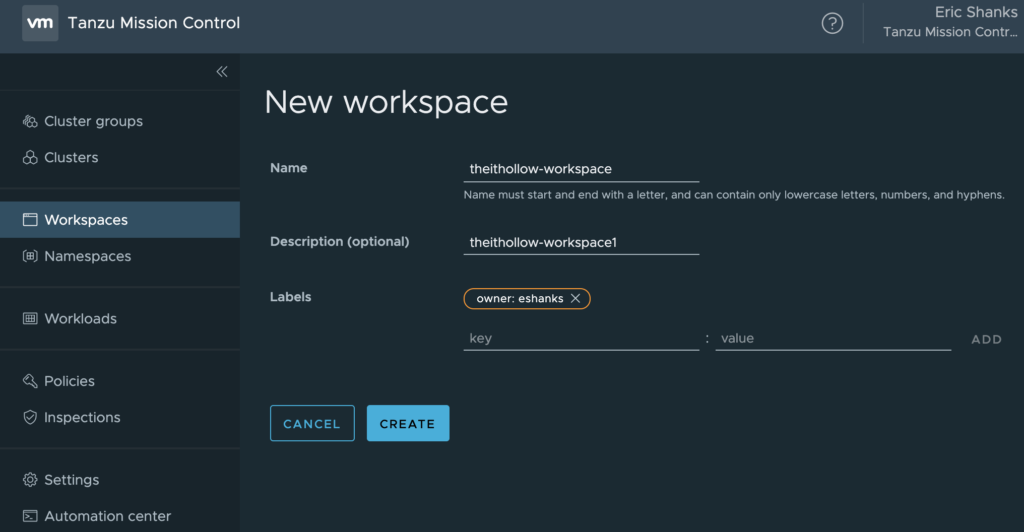Open Automation center from sidebar
1024x532 pixels.
pyautogui.click(x=107, y=516)
